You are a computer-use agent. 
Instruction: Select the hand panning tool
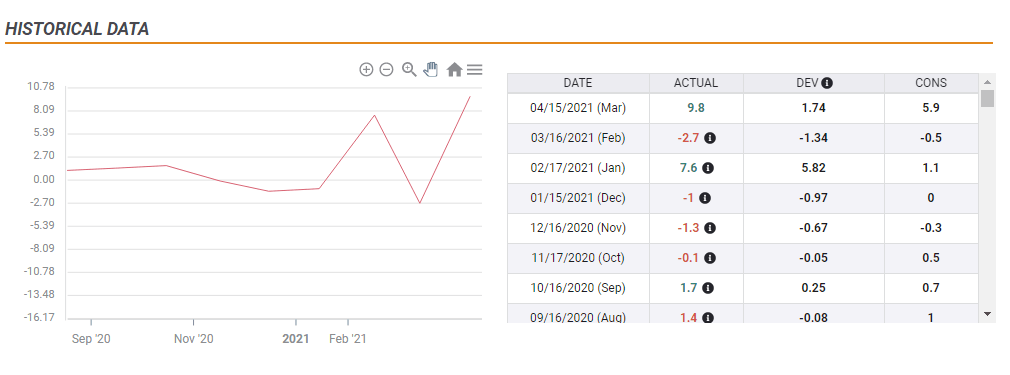(430, 69)
